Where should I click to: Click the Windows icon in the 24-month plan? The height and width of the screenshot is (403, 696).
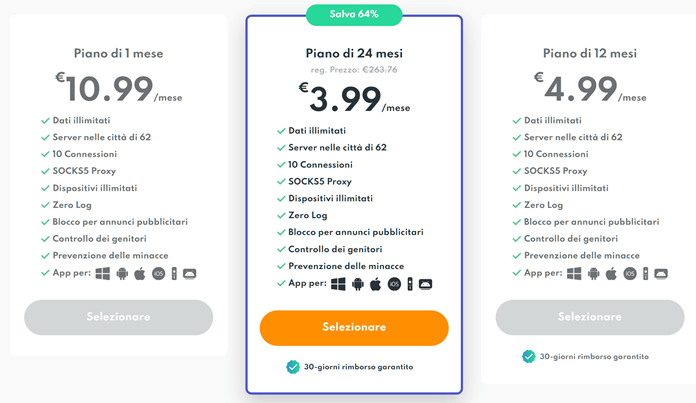pyautogui.click(x=337, y=284)
